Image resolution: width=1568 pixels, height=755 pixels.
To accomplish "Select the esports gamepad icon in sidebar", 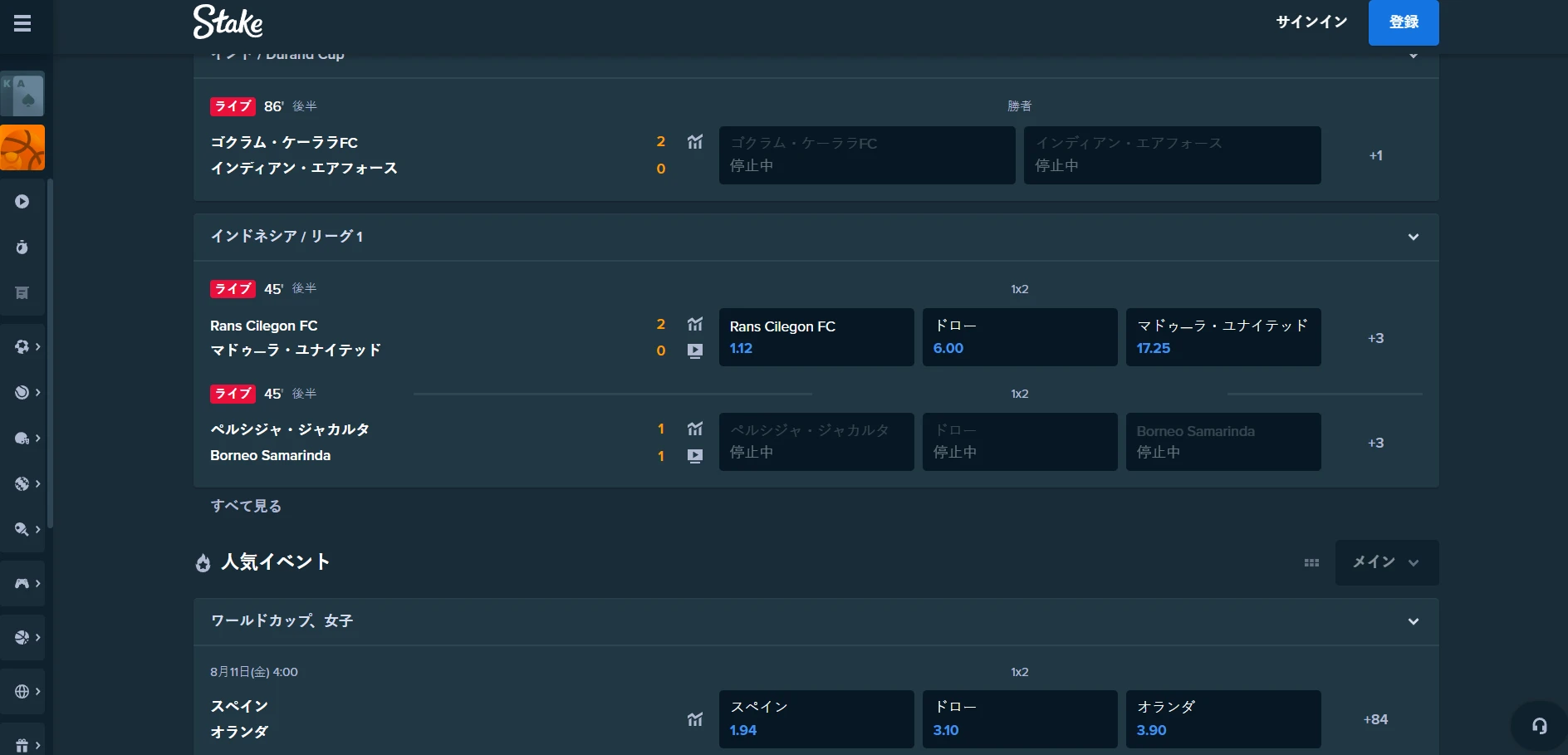I will (22, 583).
